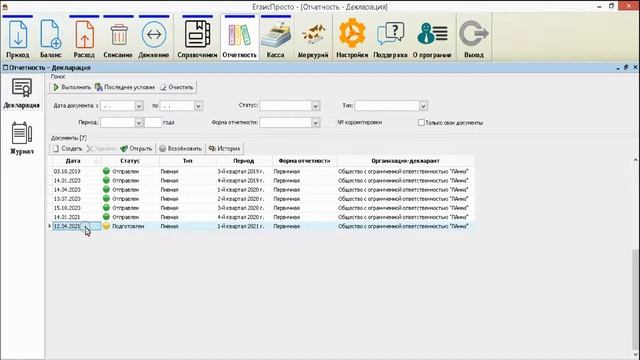
Task: Click the Возобновить button
Action: (180, 149)
